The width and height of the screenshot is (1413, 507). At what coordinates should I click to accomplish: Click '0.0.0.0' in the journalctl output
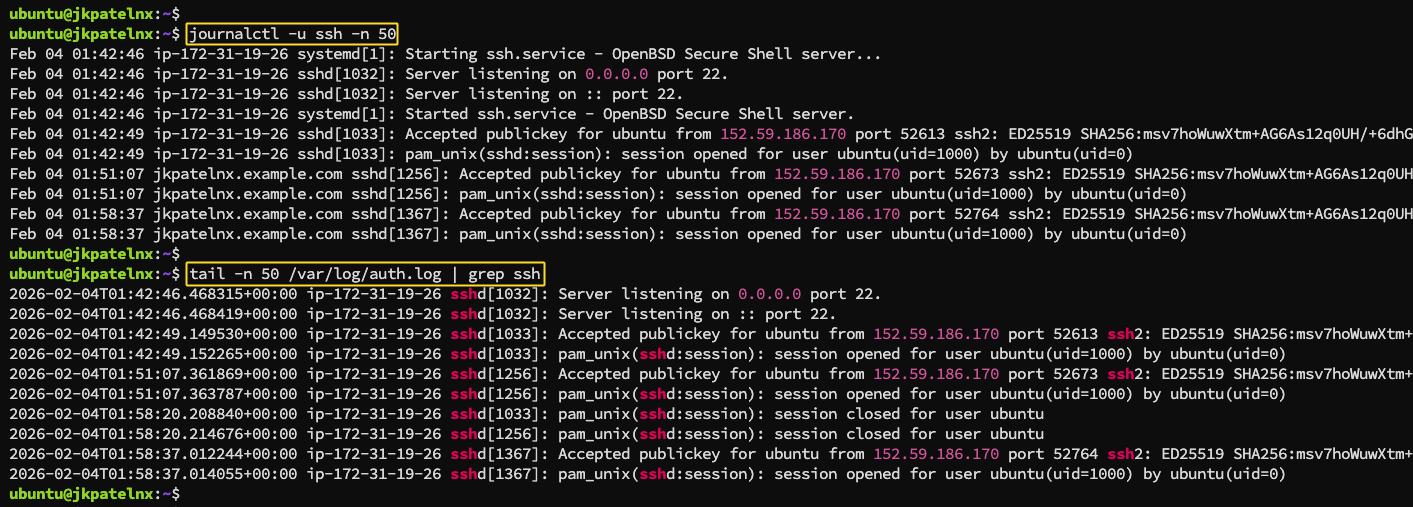pyautogui.click(x=617, y=74)
